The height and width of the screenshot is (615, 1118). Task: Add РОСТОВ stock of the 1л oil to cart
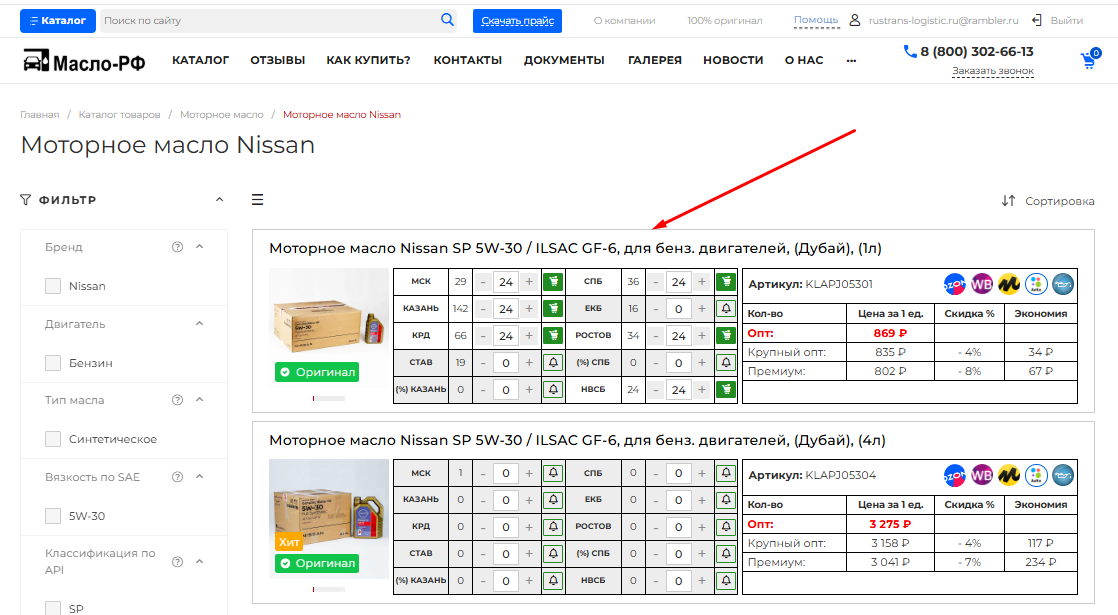coord(726,336)
